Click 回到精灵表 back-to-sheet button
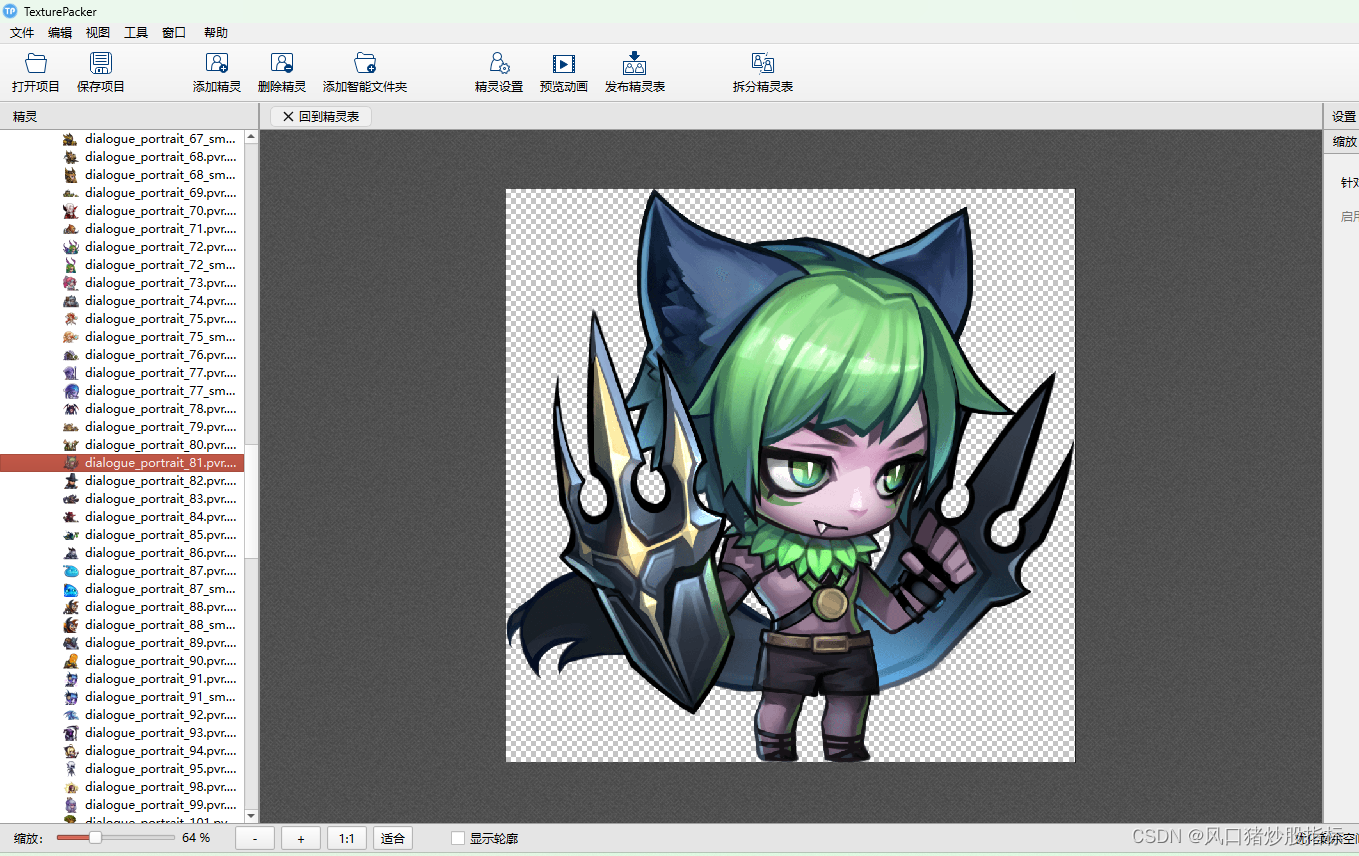The image size is (1359, 856). click(321, 116)
